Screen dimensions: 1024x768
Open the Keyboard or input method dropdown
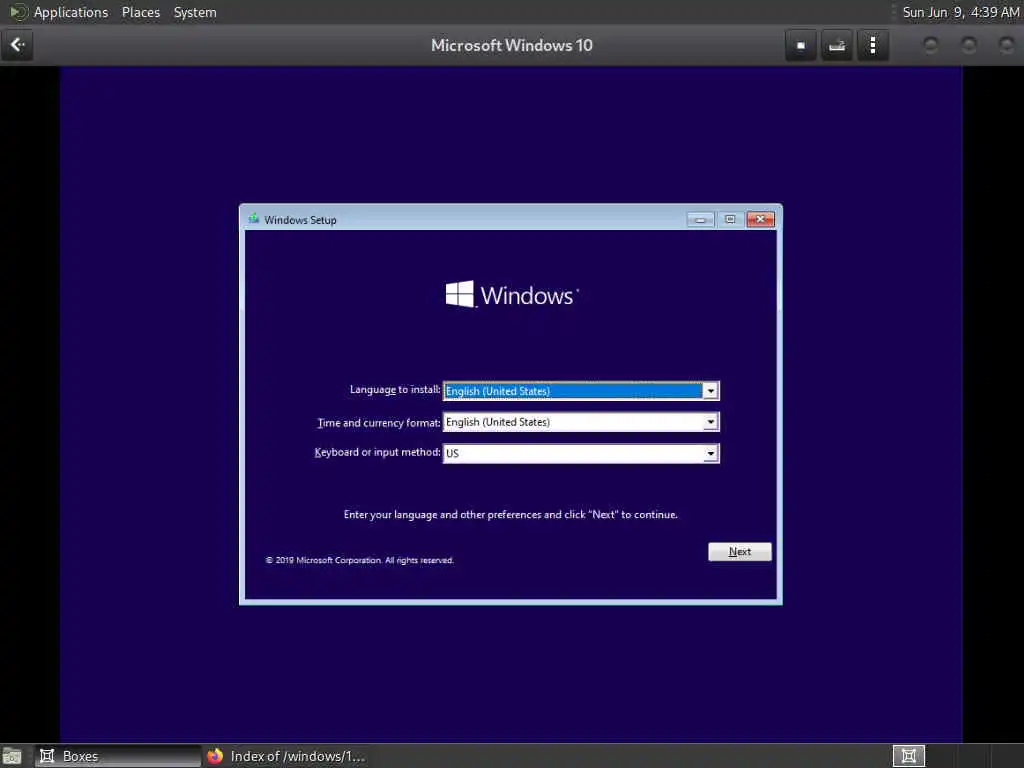pos(581,453)
